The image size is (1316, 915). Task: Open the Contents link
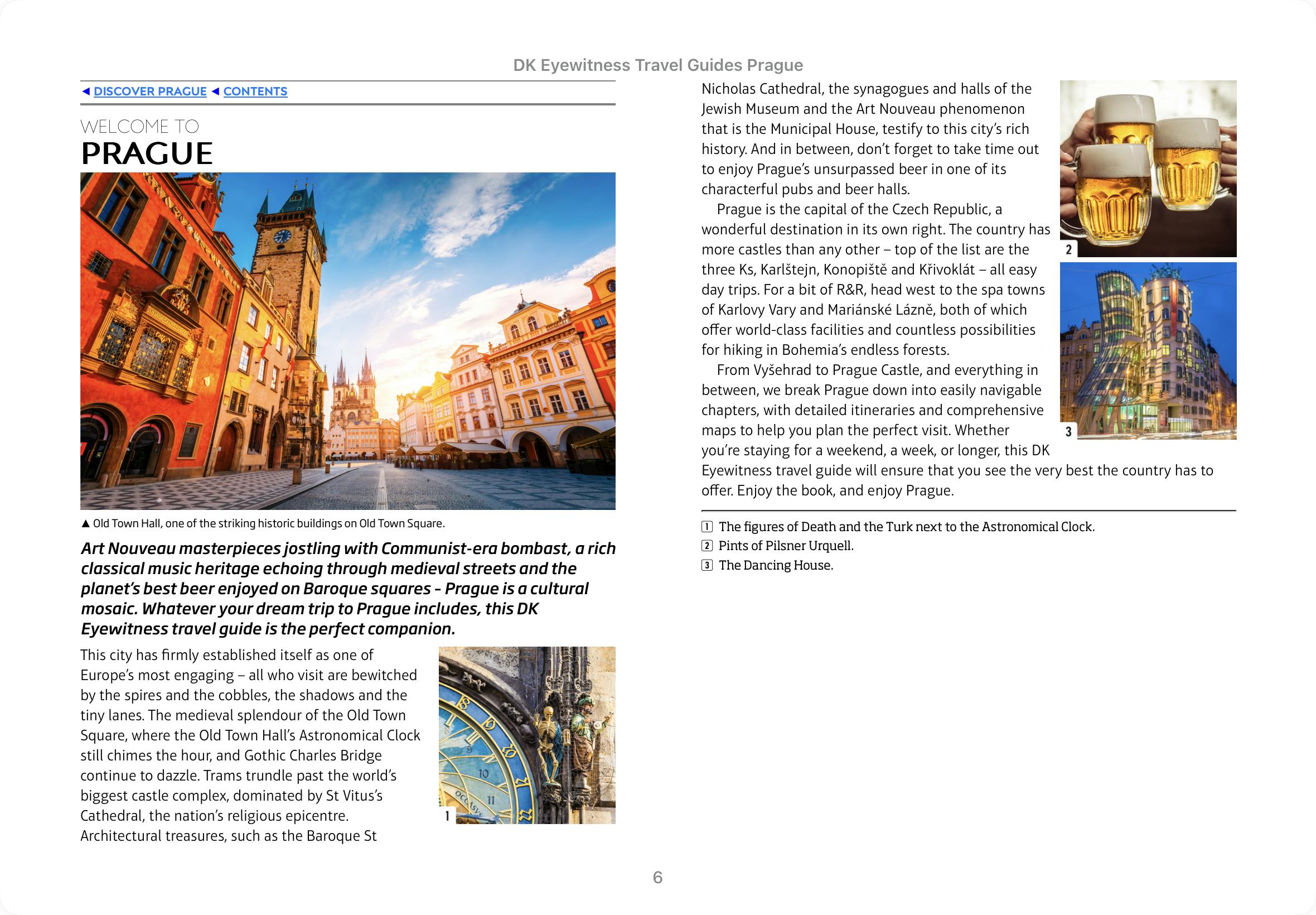pos(255,92)
